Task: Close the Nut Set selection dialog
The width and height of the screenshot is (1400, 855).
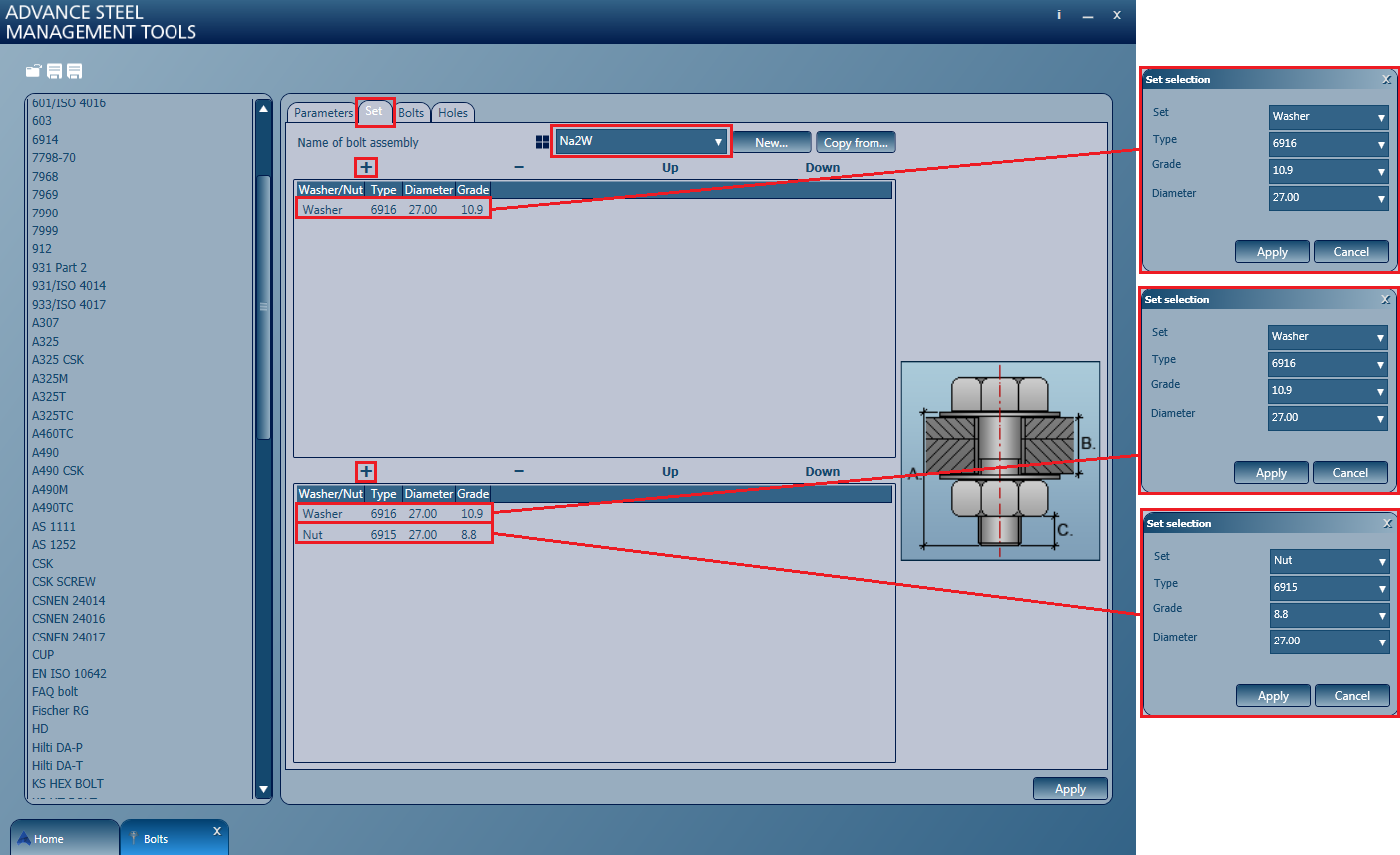Action: tap(1387, 523)
